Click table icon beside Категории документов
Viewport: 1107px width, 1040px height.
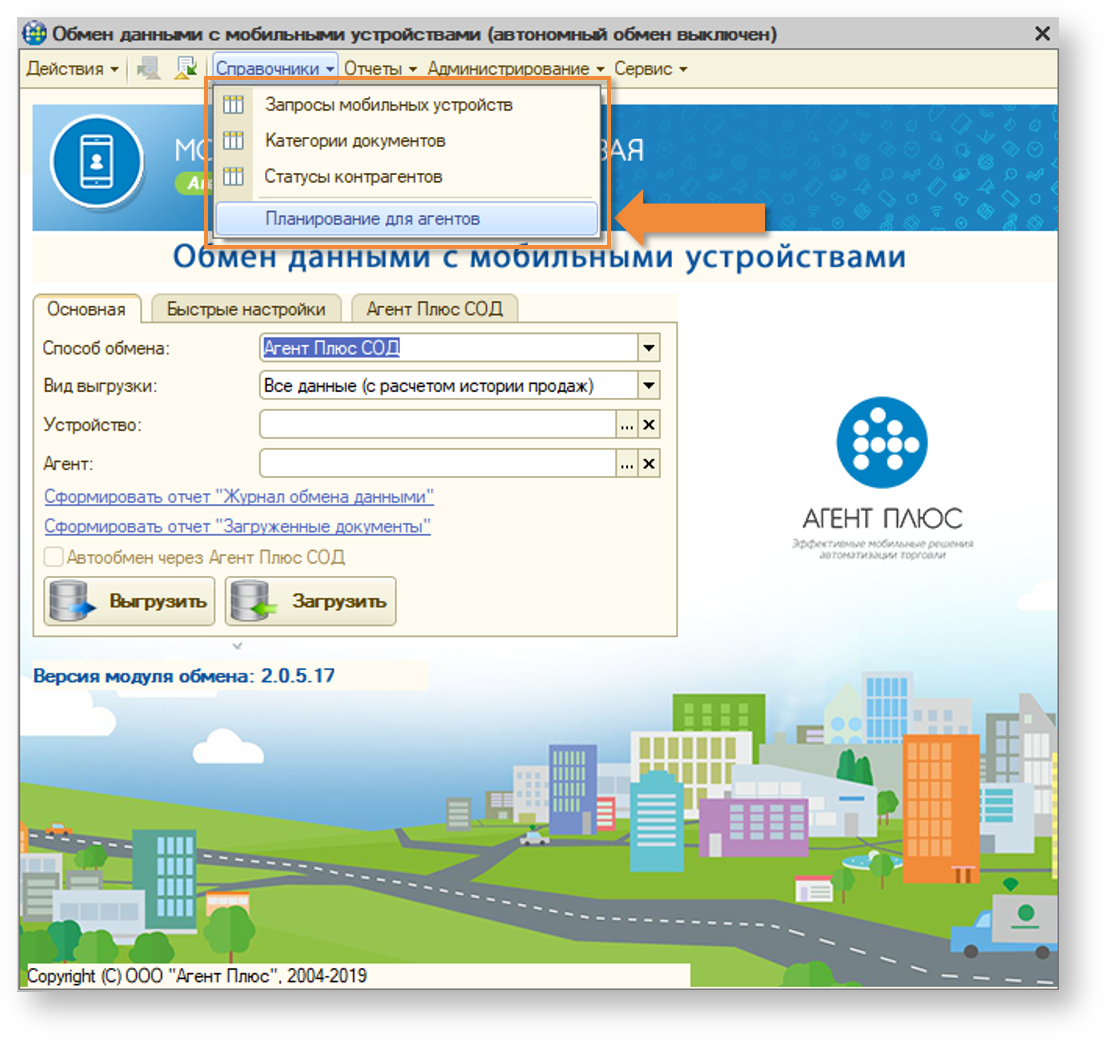[x=233, y=141]
